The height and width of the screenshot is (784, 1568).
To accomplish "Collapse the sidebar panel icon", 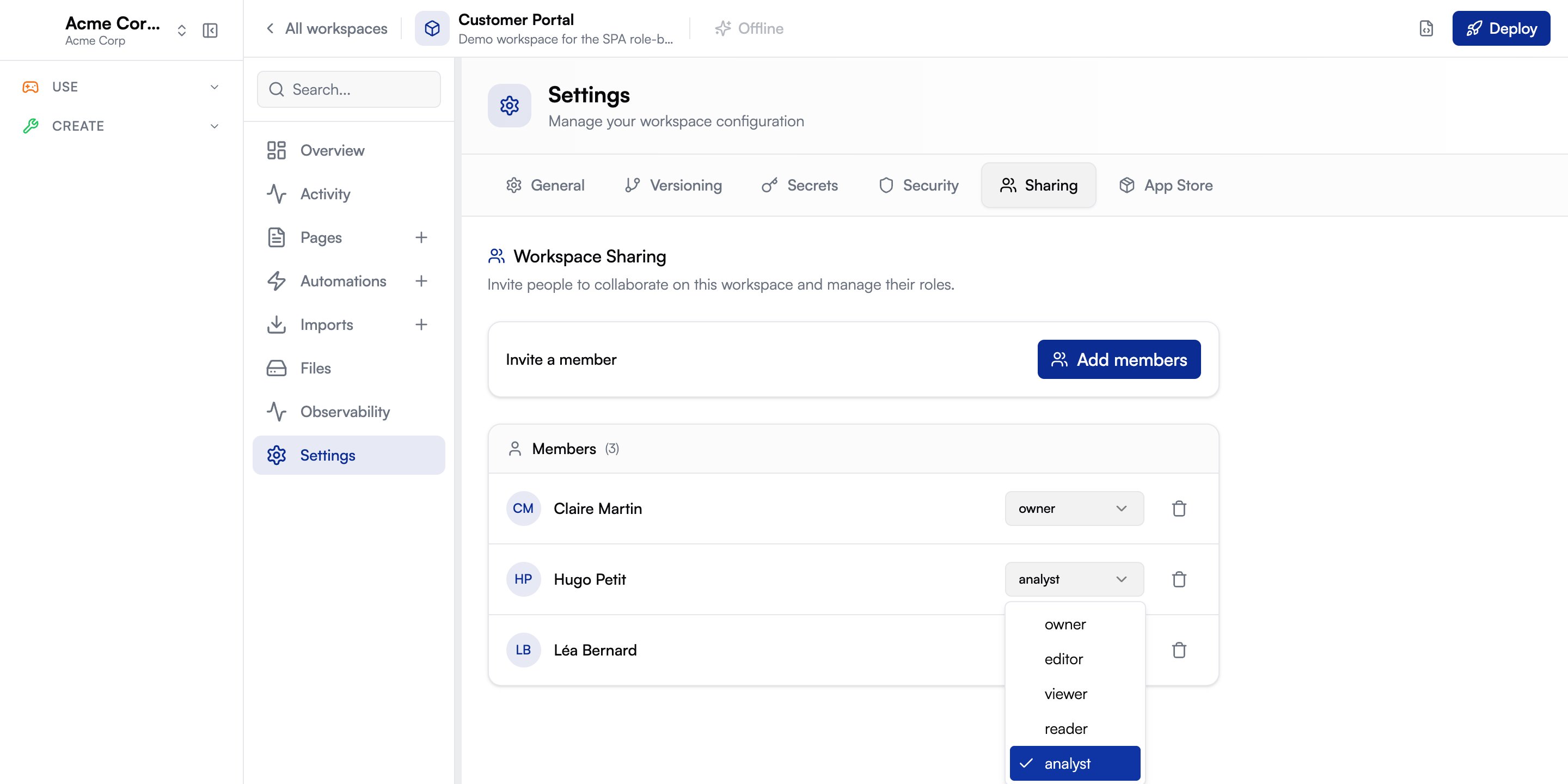I will point(210,30).
